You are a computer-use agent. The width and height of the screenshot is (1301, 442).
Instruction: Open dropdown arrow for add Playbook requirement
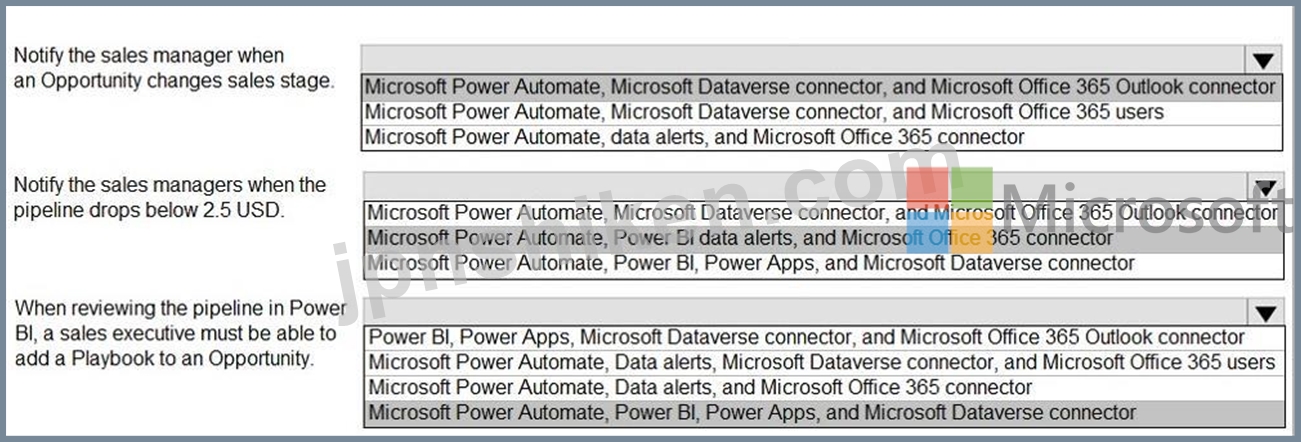[1264, 312]
